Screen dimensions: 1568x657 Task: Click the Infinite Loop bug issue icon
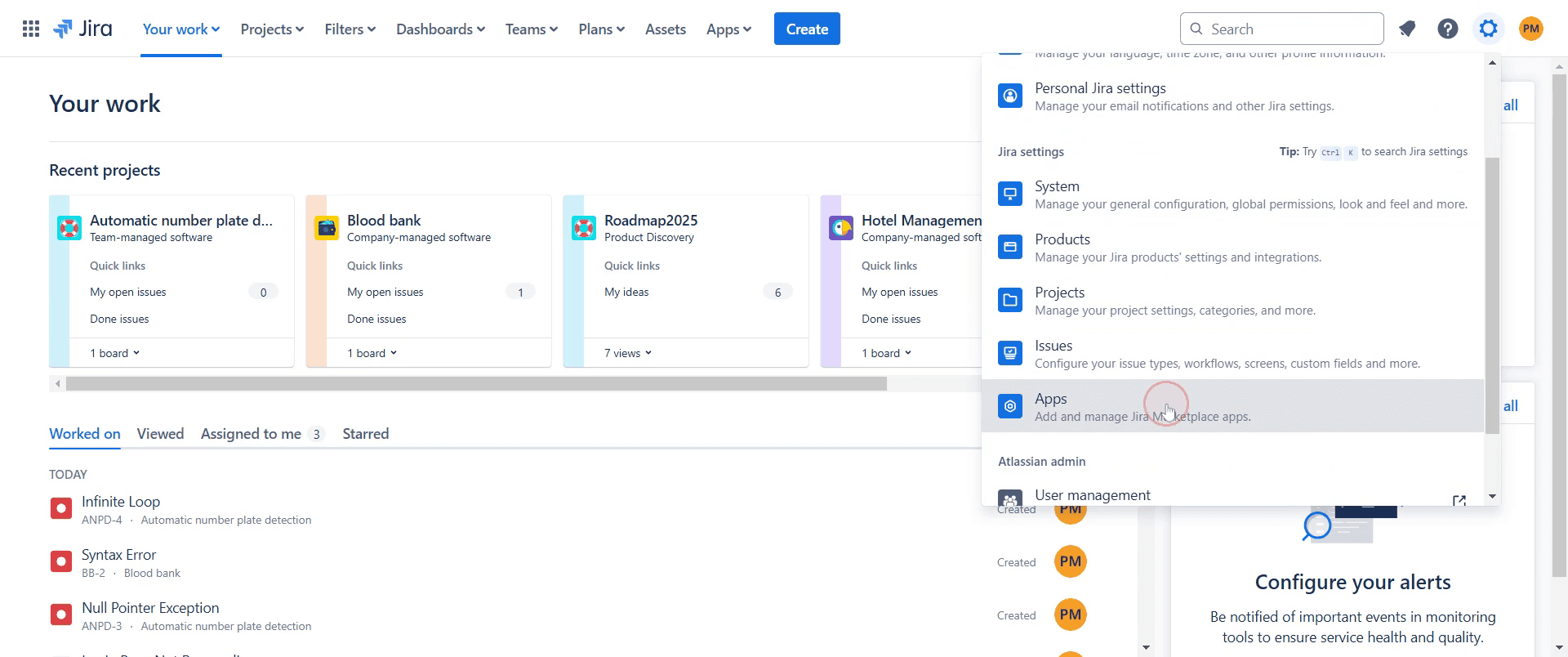tap(61, 509)
